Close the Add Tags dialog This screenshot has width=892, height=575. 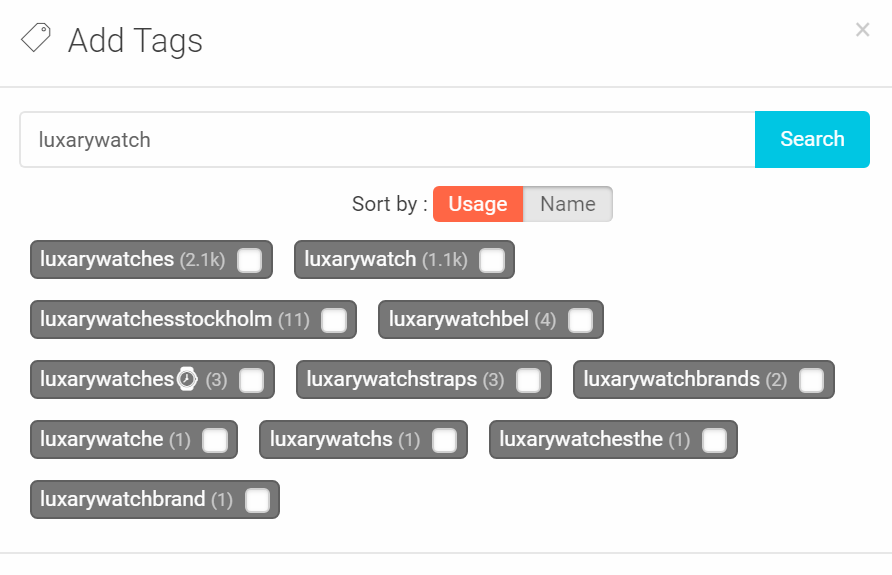[862, 30]
